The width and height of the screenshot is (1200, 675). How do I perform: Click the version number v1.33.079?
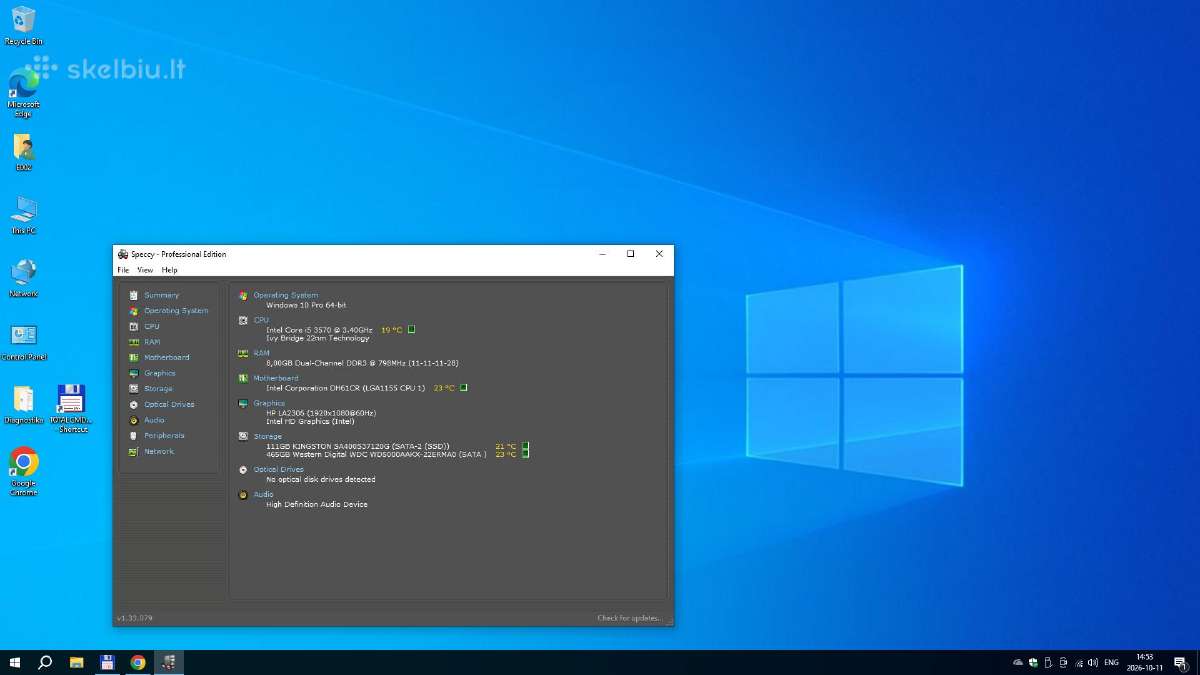[135, 618]
